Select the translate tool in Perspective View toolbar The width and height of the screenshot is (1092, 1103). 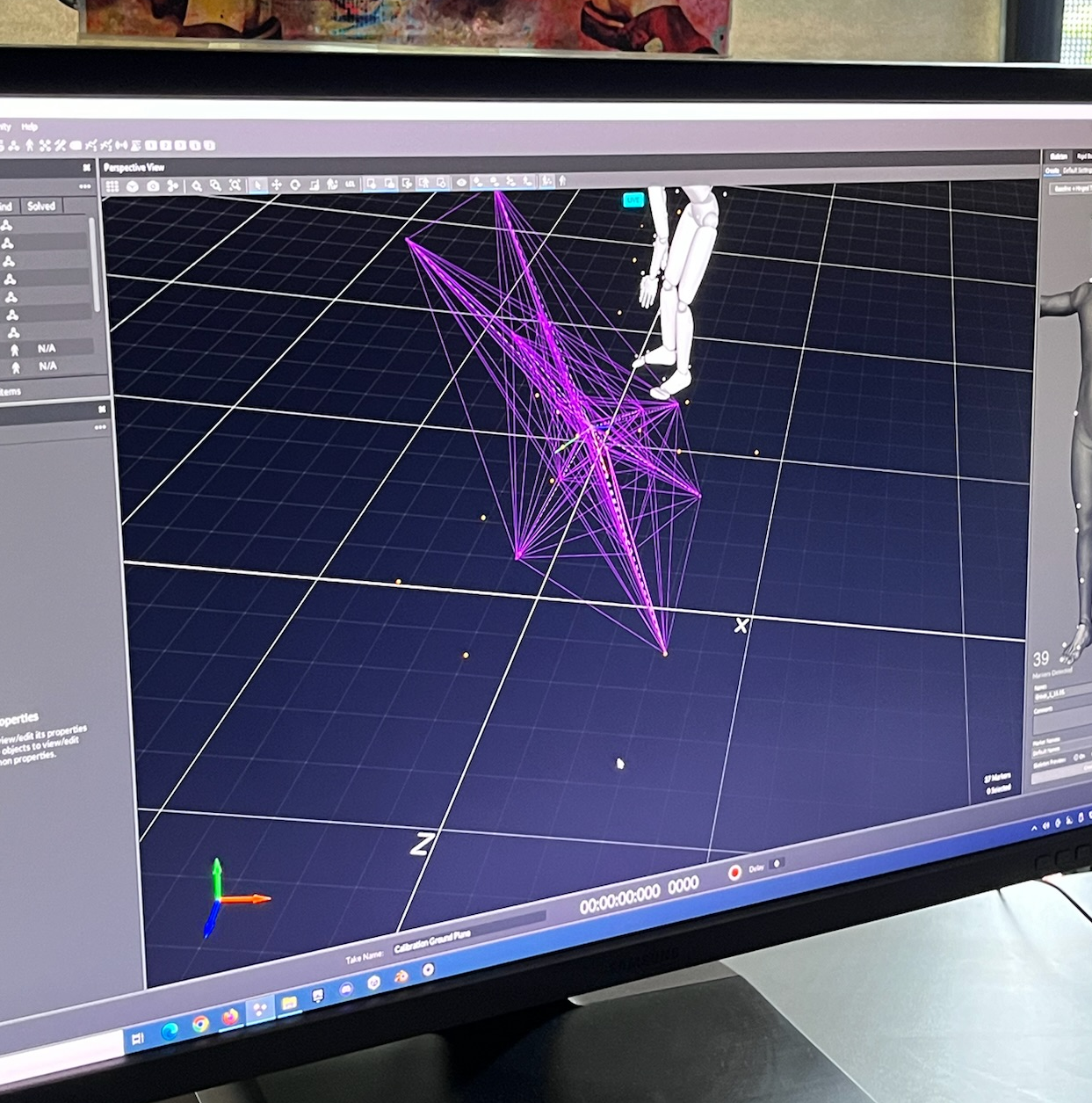277,185
